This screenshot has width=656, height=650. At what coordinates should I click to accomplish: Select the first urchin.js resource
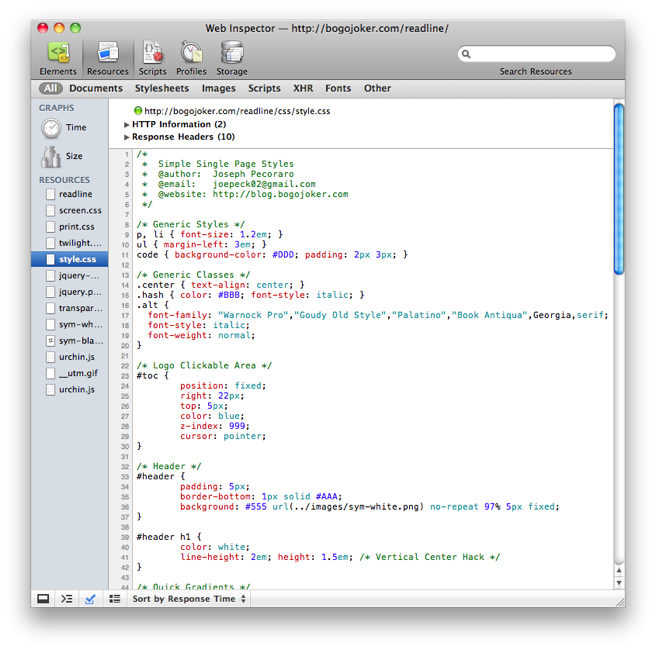click(69, 357)
